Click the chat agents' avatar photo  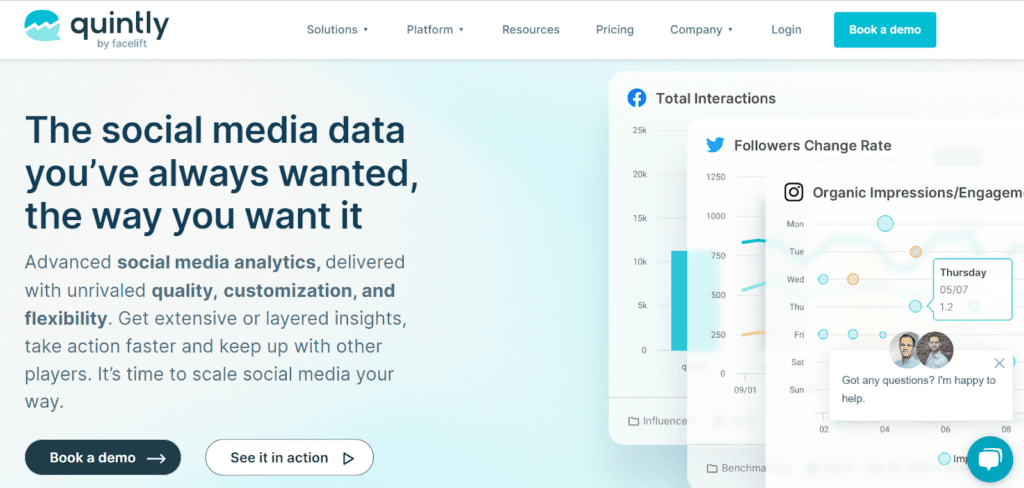[921, 350]
